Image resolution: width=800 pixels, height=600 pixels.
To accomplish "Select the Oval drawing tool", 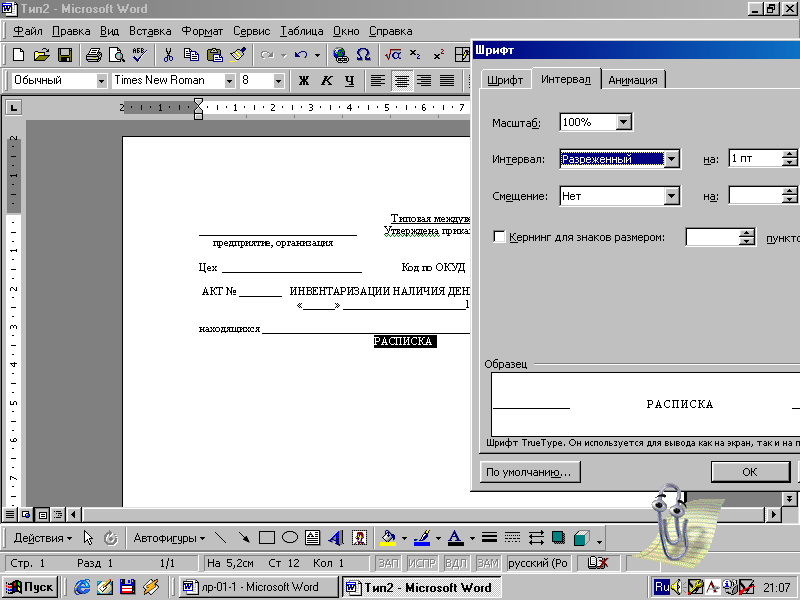I will [290, 538].
